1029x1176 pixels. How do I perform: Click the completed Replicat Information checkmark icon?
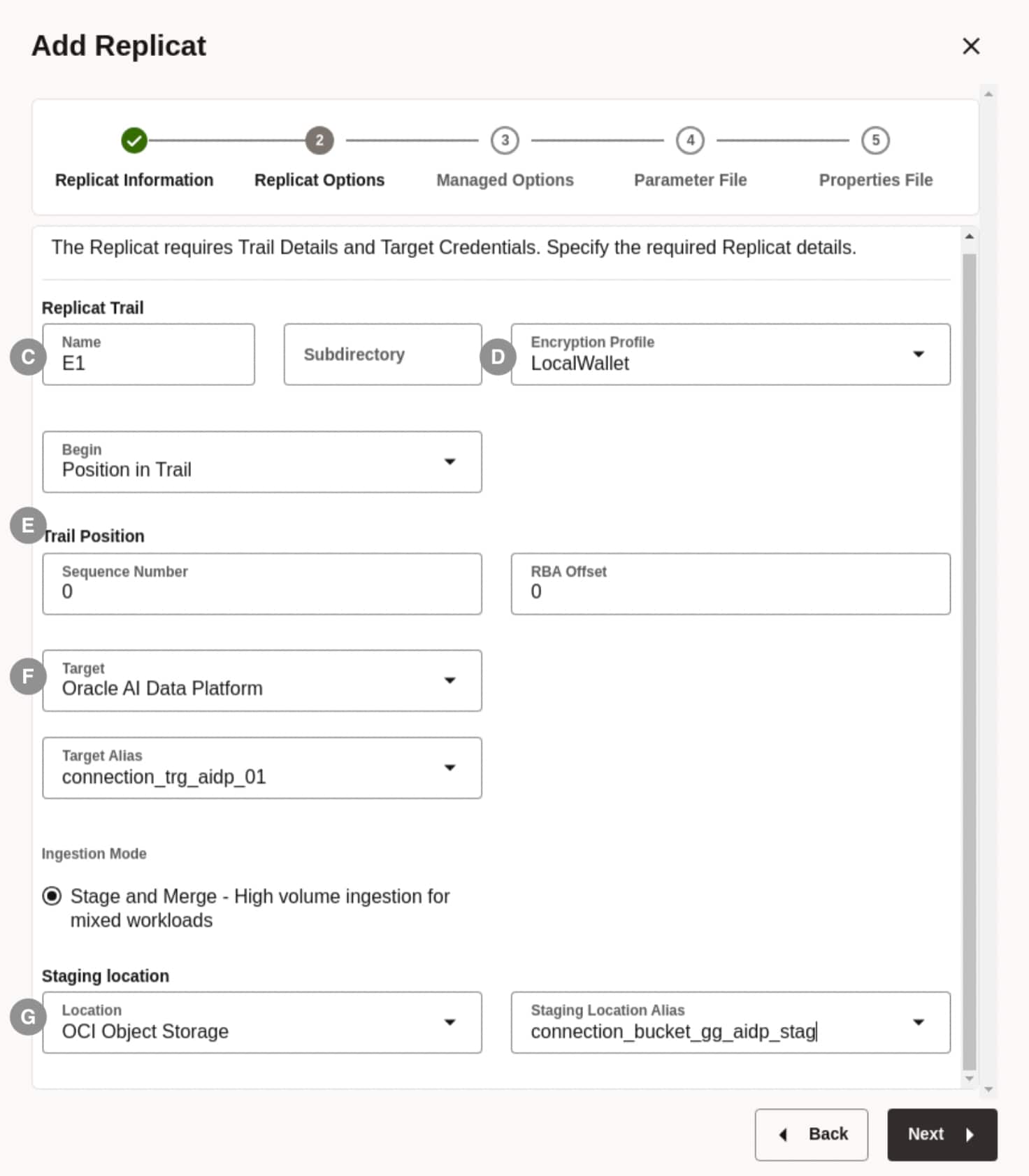tap(134, 141)
